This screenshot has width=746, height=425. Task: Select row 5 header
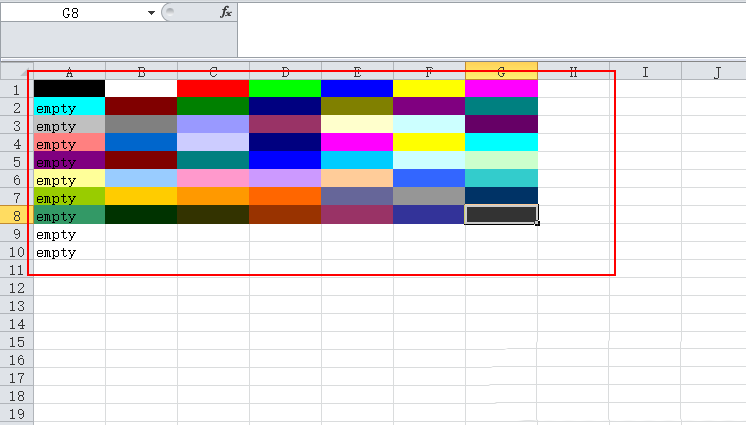[x=17, y=162]
